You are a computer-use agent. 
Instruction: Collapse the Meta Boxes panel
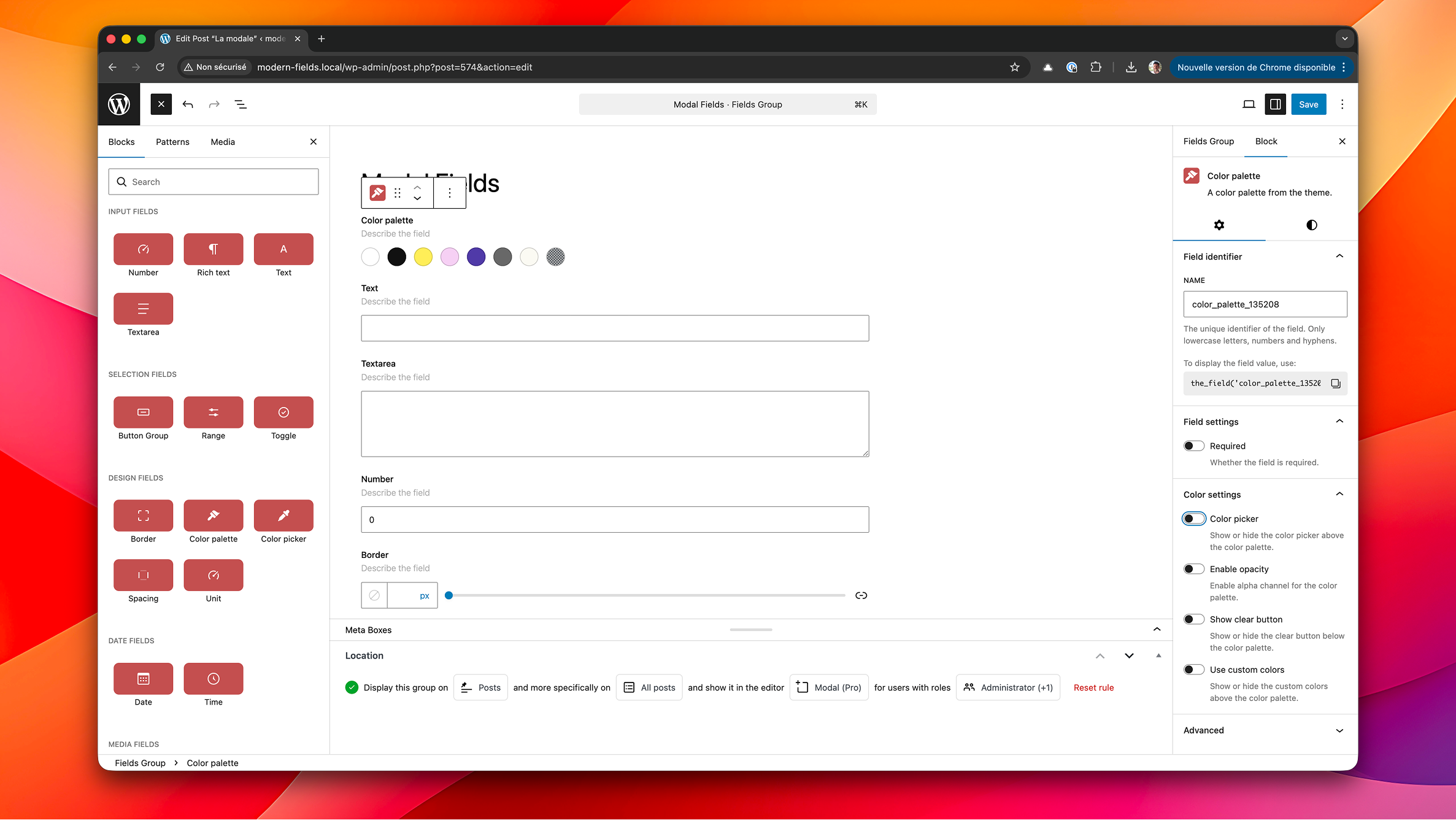pyautogui.click(x=1157, y=629)
